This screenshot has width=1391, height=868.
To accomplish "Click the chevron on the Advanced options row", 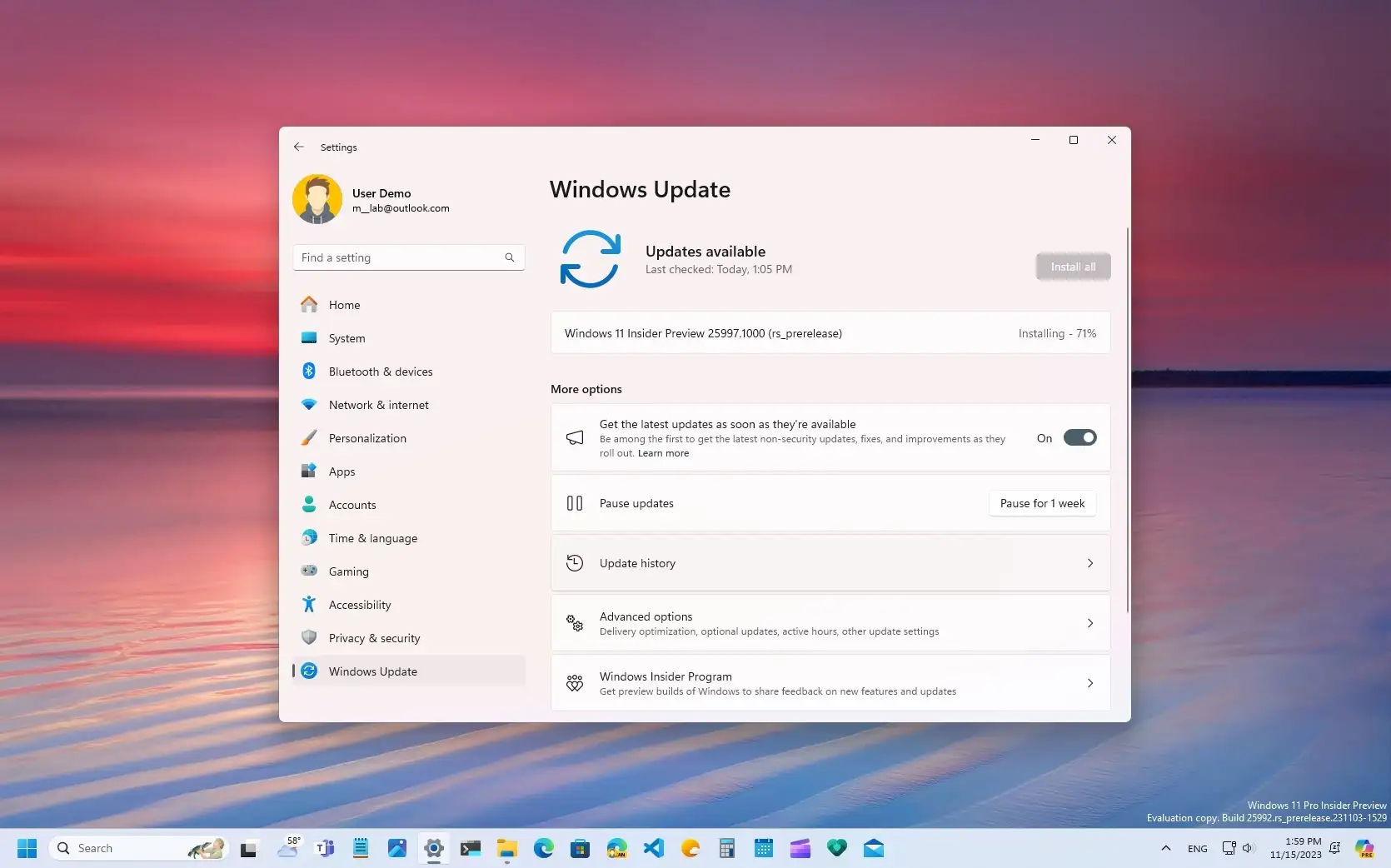I will [1090, 623].
